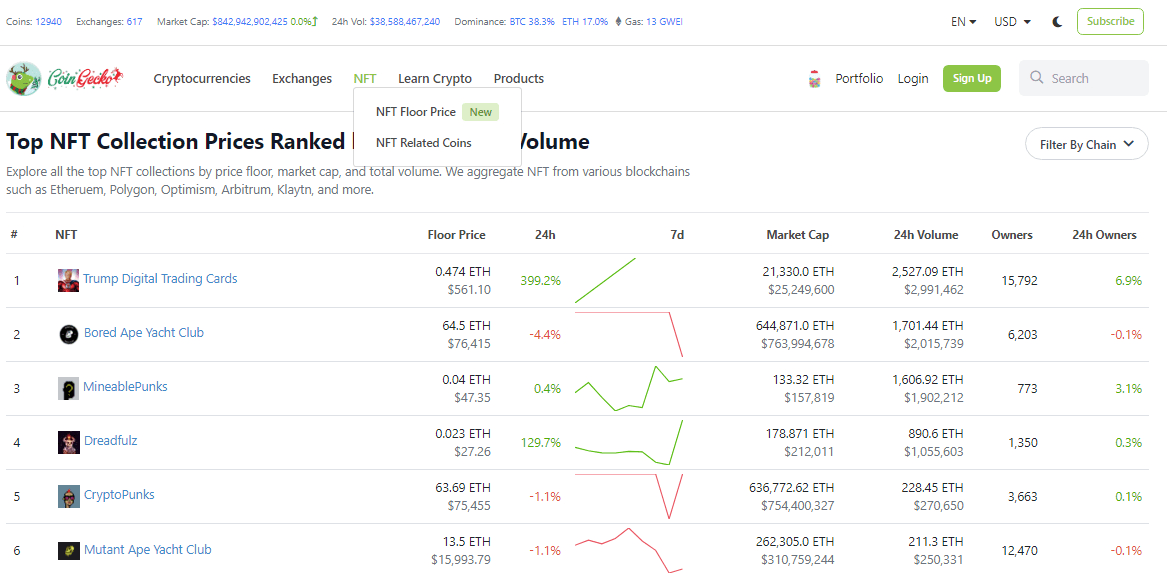Expand the Filter By Chain dropdown
The height and width of the screenshot is (577, 1167).
pos(1087,144)
